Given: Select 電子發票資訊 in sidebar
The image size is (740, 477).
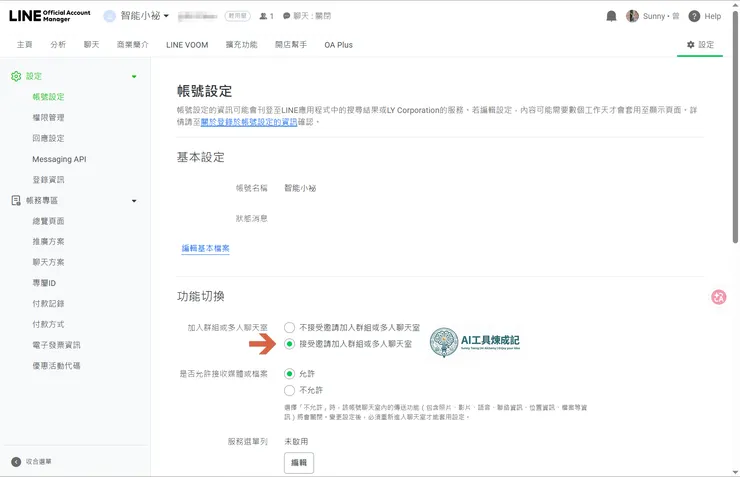Looking at the screenshot, I should click(56, 345).
